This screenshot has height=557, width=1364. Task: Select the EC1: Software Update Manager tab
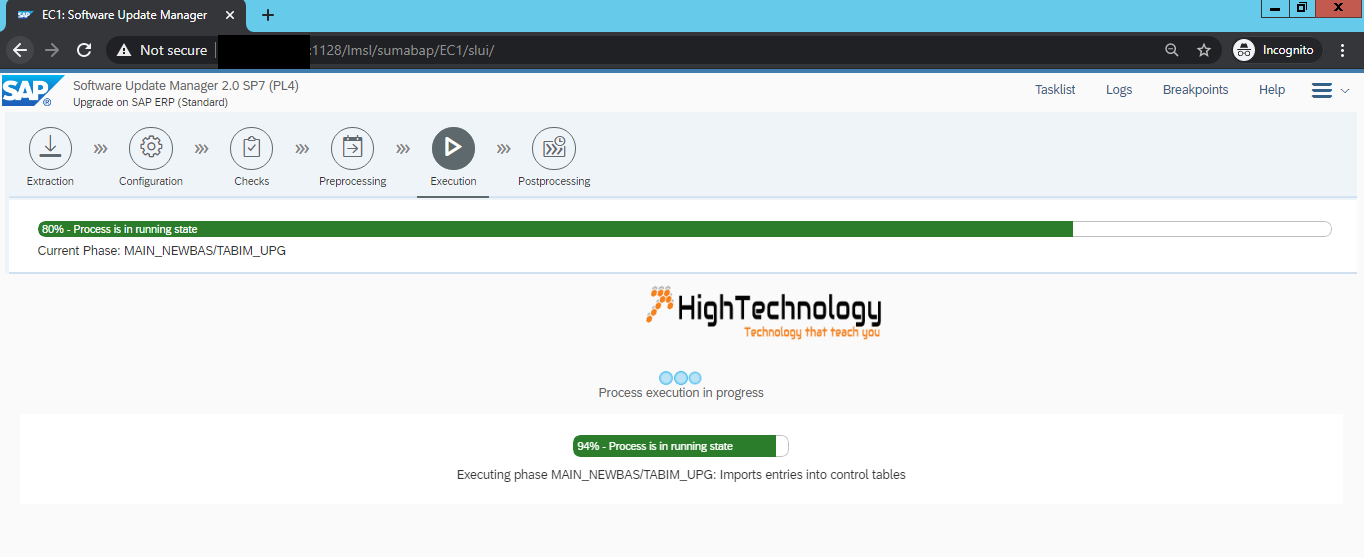pos(127,15)
